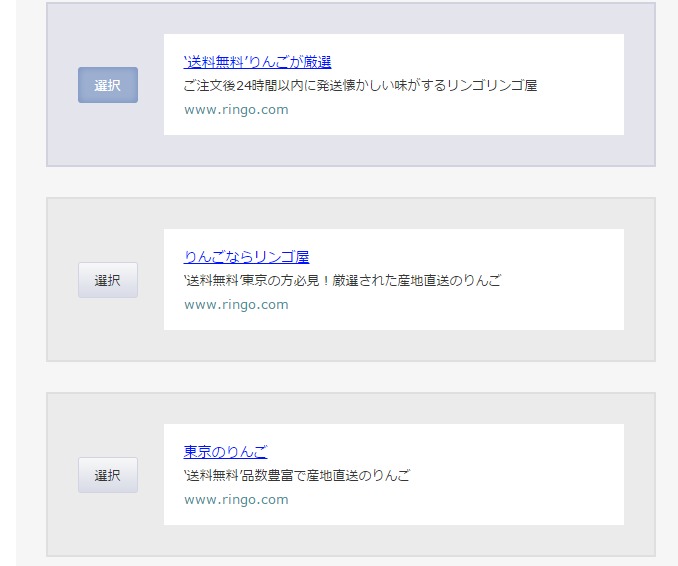Click the 選択 button beside 東京のりんご
678x566 pixels.
click(108, 475)
